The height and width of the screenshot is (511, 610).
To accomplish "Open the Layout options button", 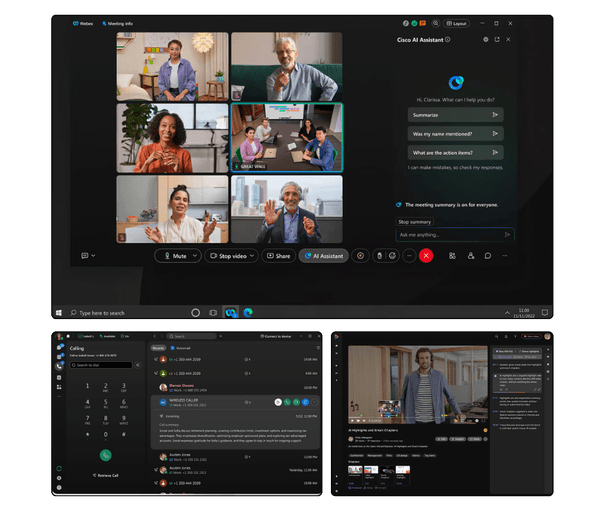I will 456,23.
